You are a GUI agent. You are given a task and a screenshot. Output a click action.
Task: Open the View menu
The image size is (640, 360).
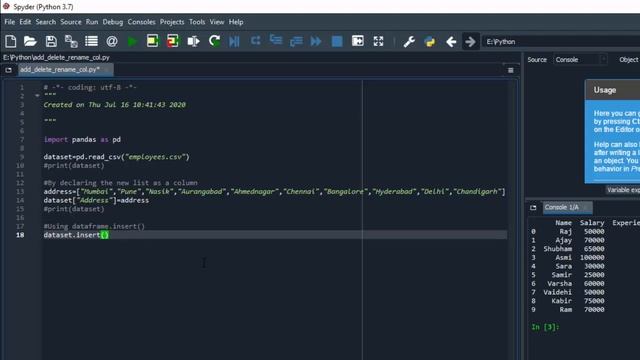(x=217, y=22)
